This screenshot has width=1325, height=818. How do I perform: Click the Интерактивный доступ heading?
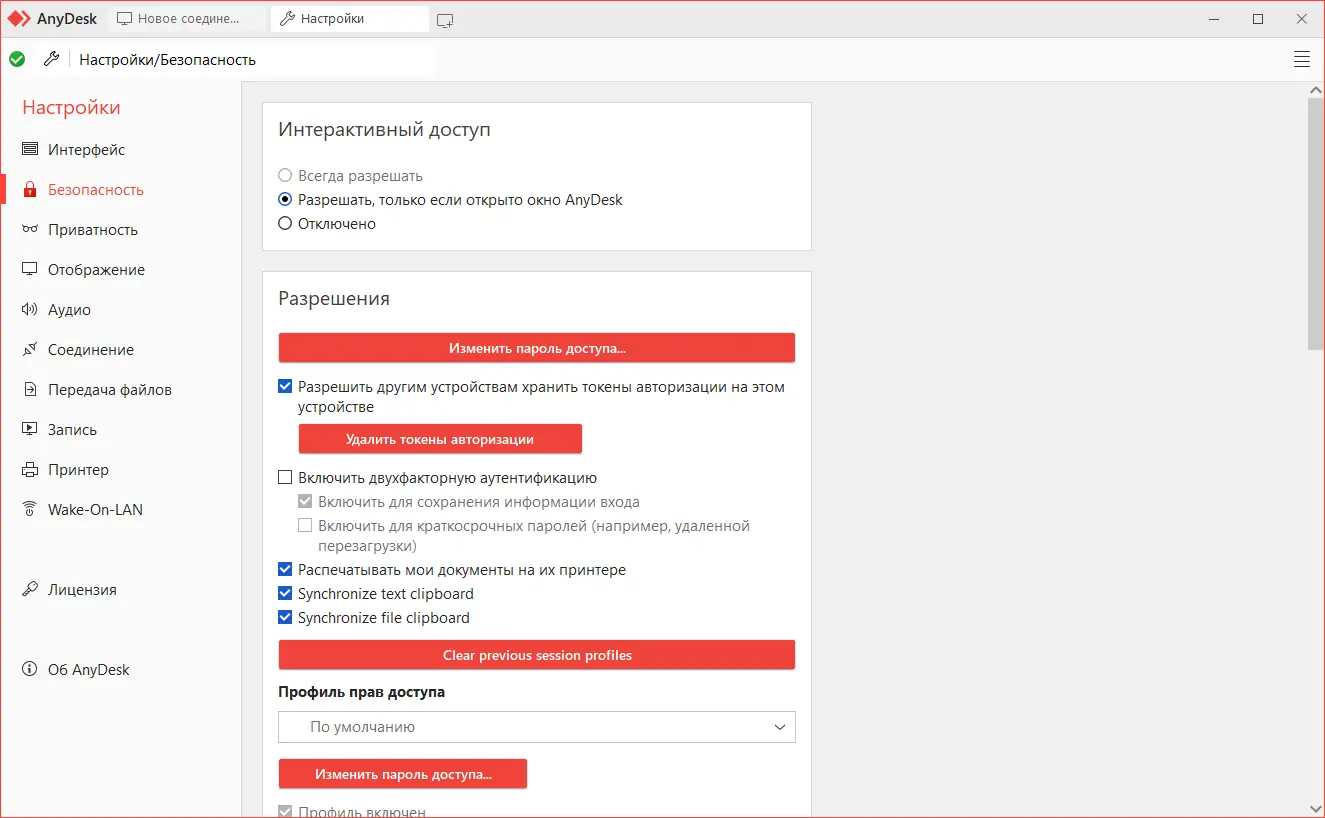point(384,130)
